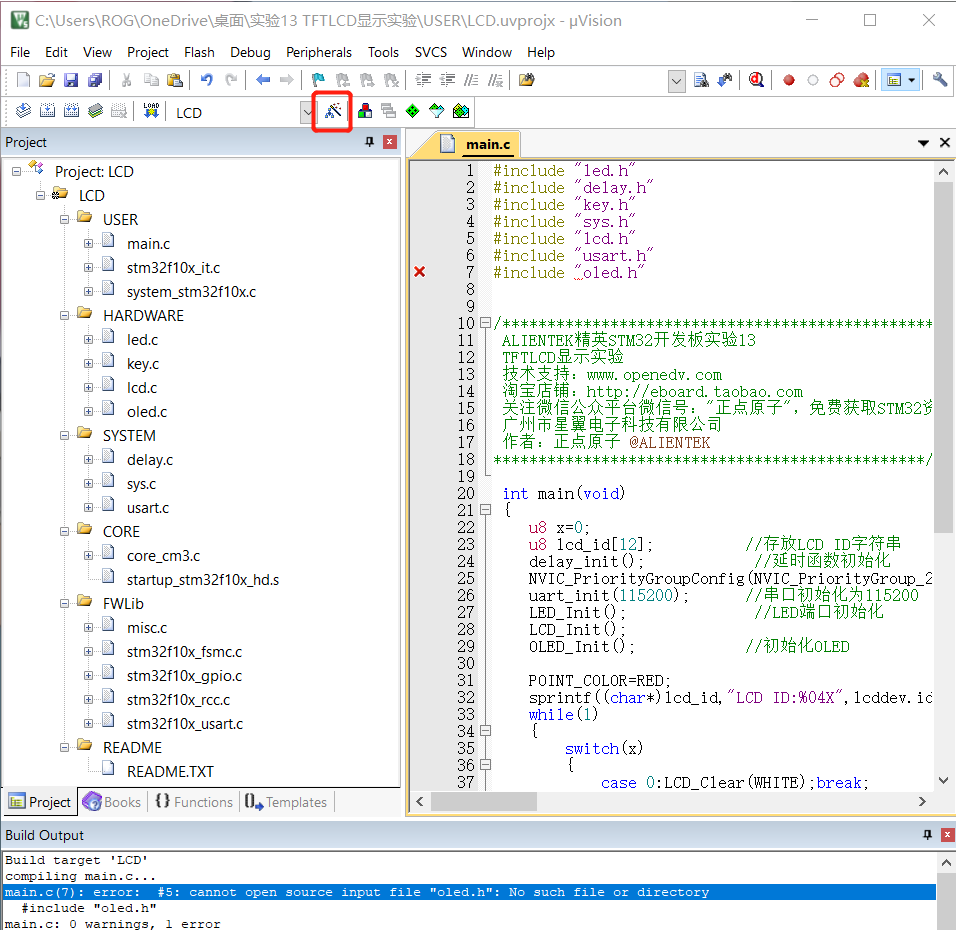Paste from clipboard toolbar icon

(x=175, y=80)
